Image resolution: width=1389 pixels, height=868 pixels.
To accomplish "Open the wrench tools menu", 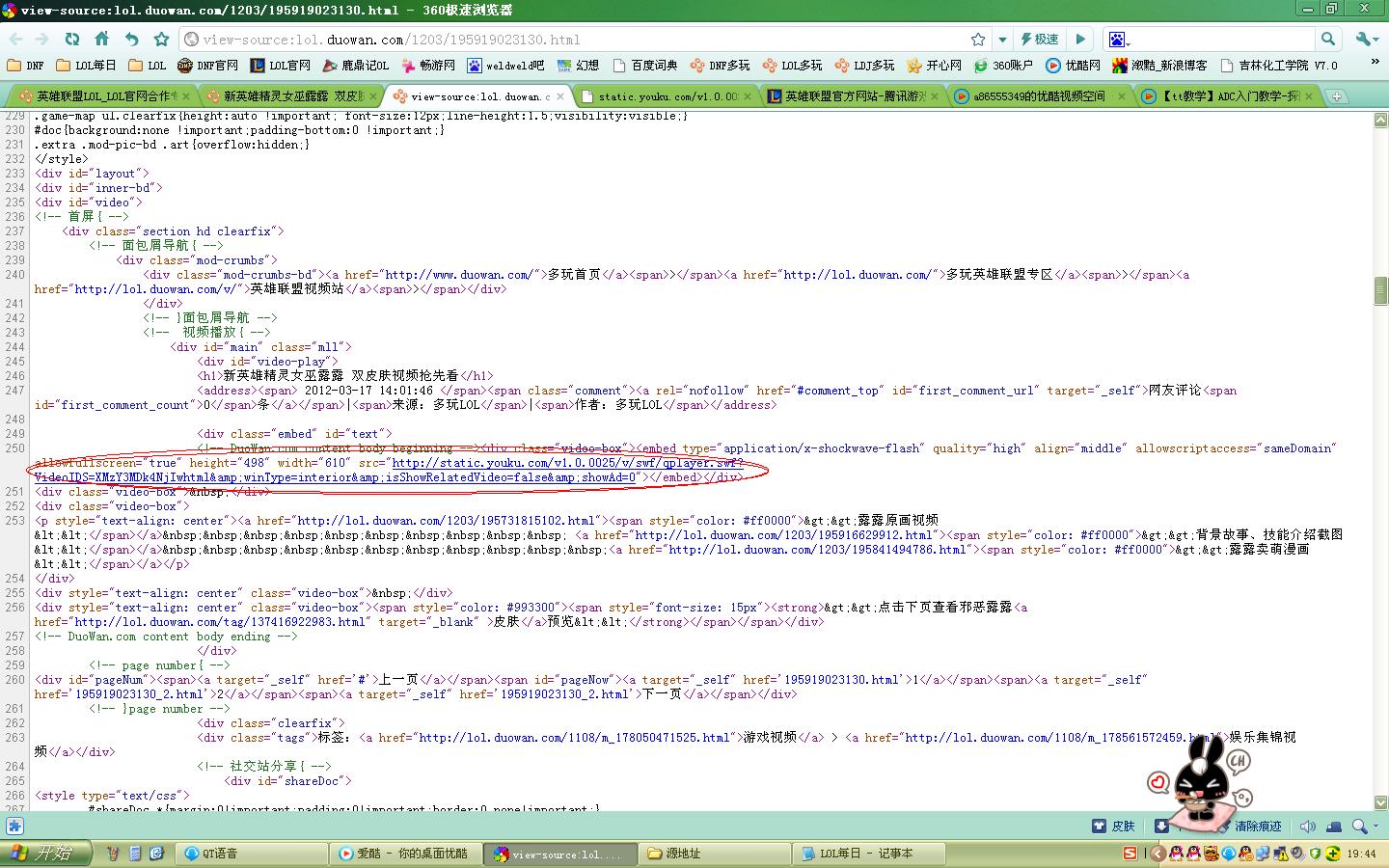I will [x=1365, y=40].
